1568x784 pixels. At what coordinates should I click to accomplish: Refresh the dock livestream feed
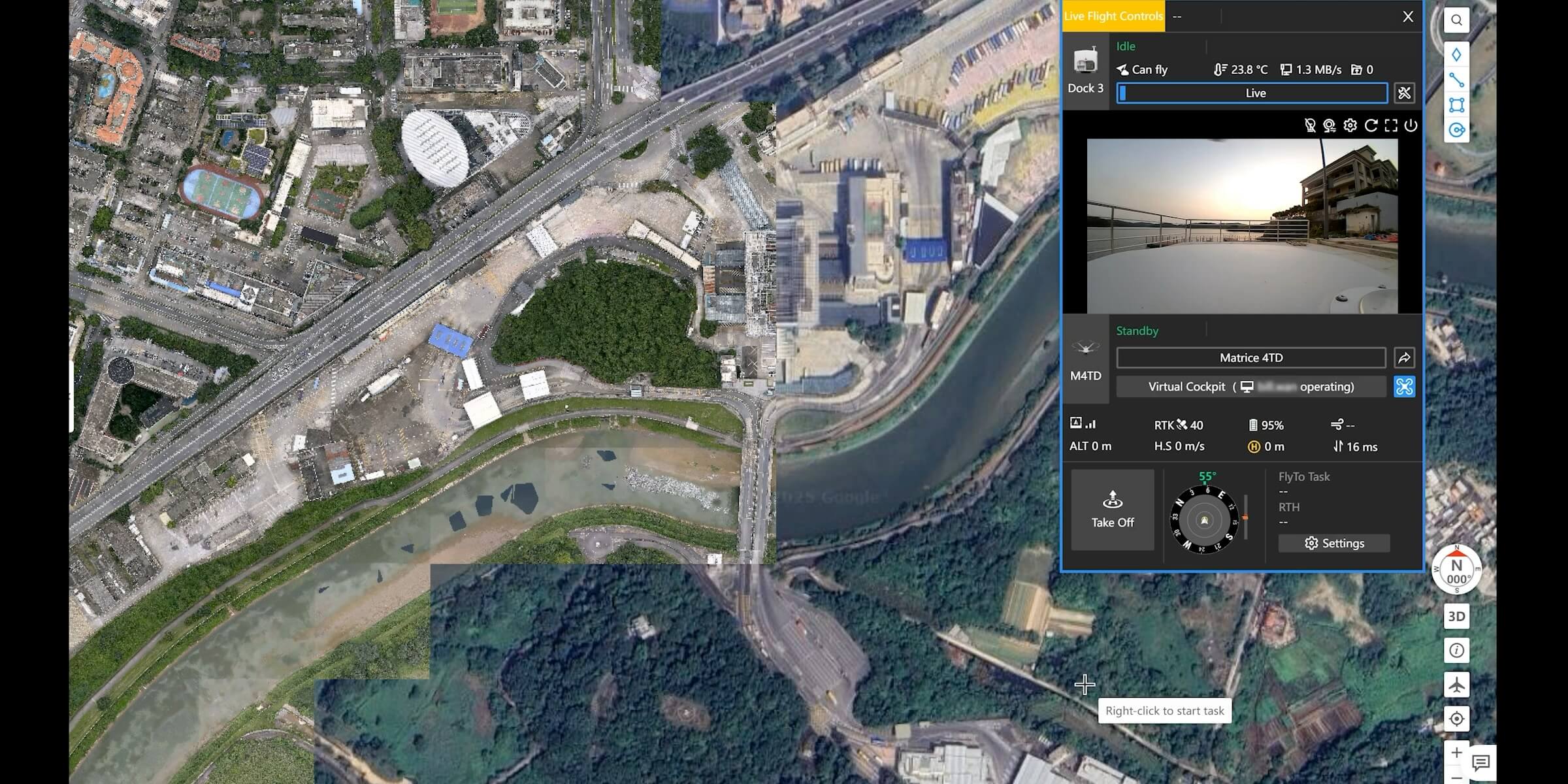[x=1371, y=125]
